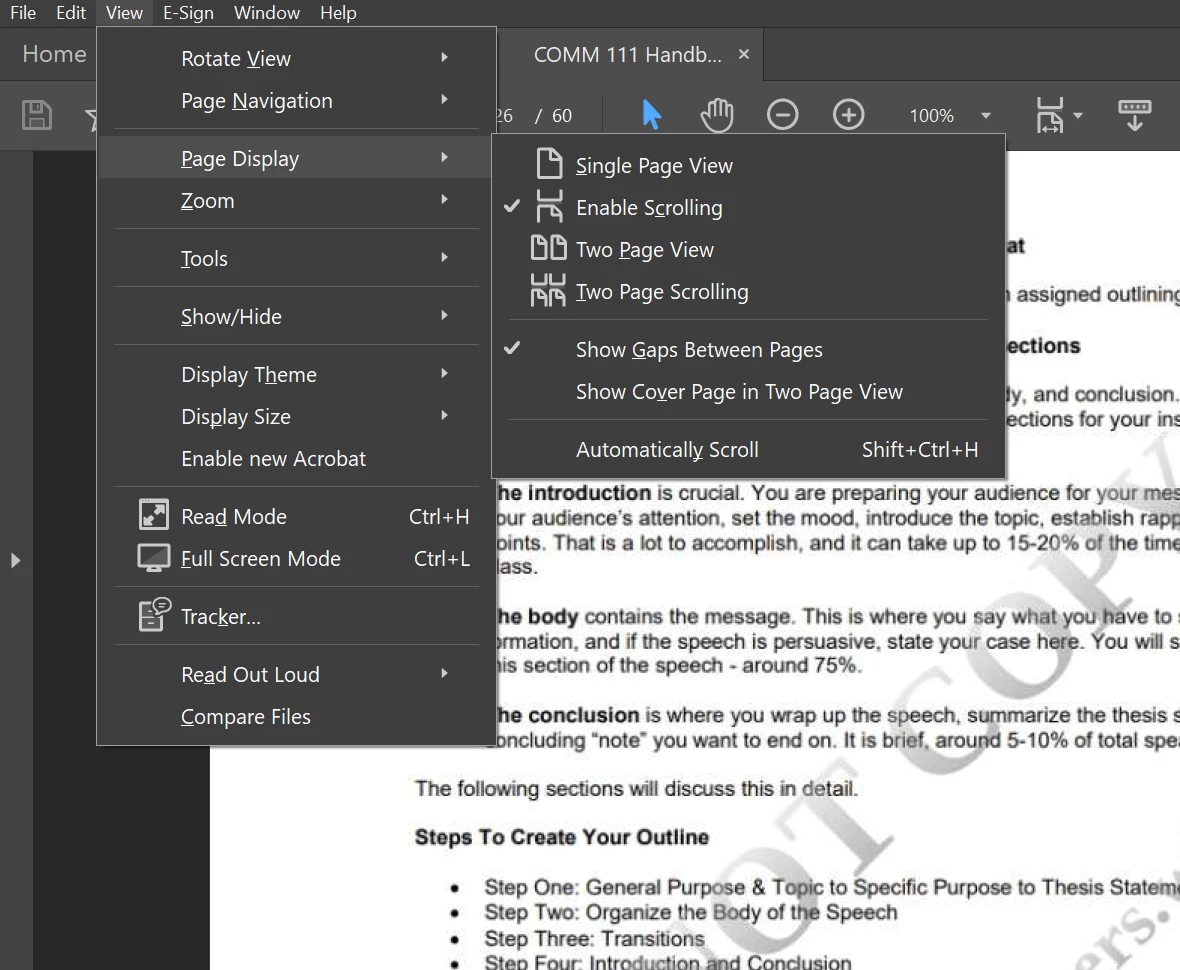Screen dimensions: 1180x970
Task: Click 'Step Three: Transitions' bullet
Action: tap(595, 938)
